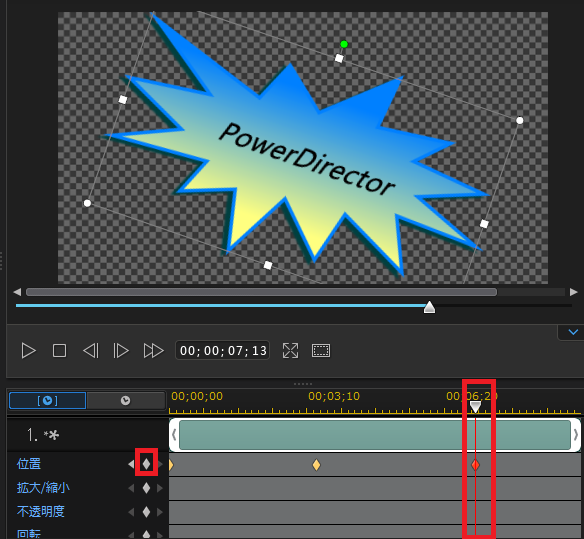Click the left square edge handle
The height and width of the screenshot is (539, 584).
click(123, 99)
